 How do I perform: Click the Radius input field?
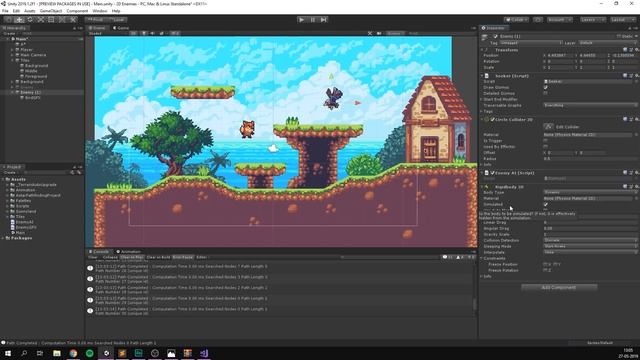point(590,158)
